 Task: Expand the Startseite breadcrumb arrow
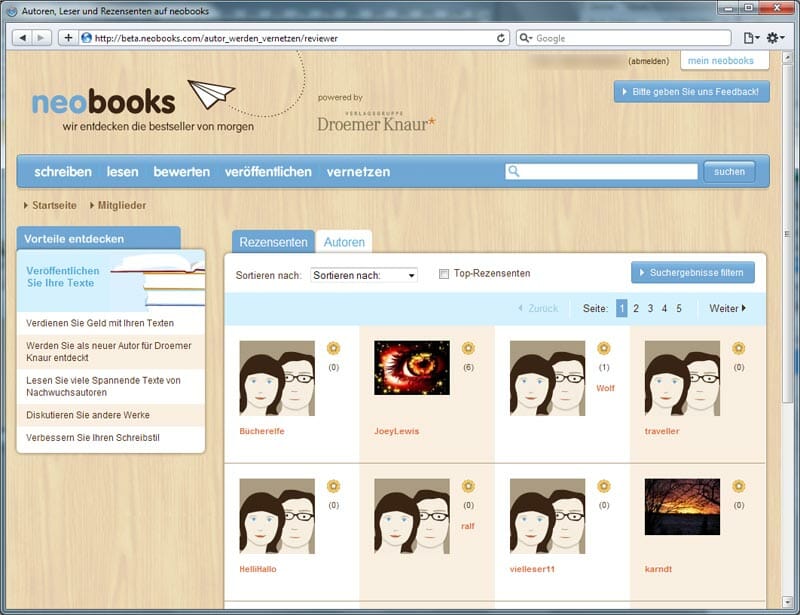click(x=26, y=205)
